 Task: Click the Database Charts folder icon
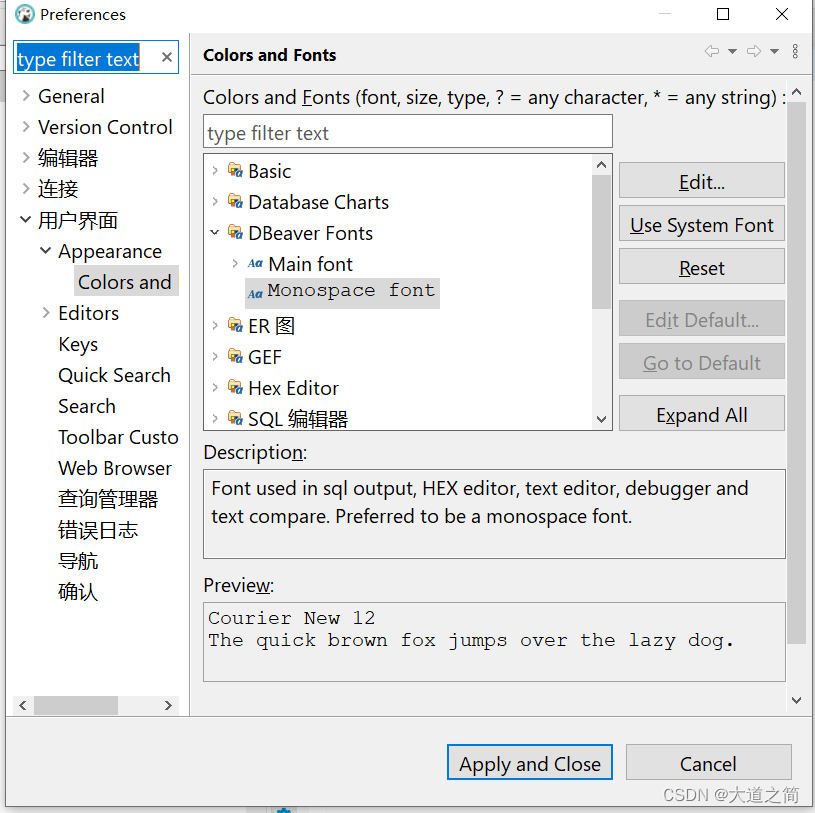(235, 201)
